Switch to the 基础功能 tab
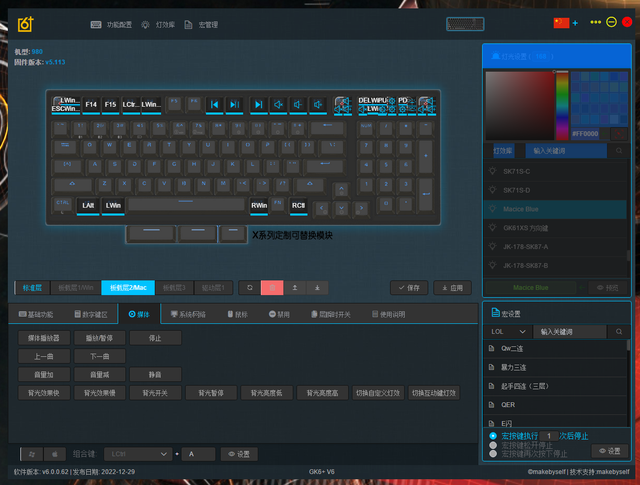640x485 pixels. 36,314
